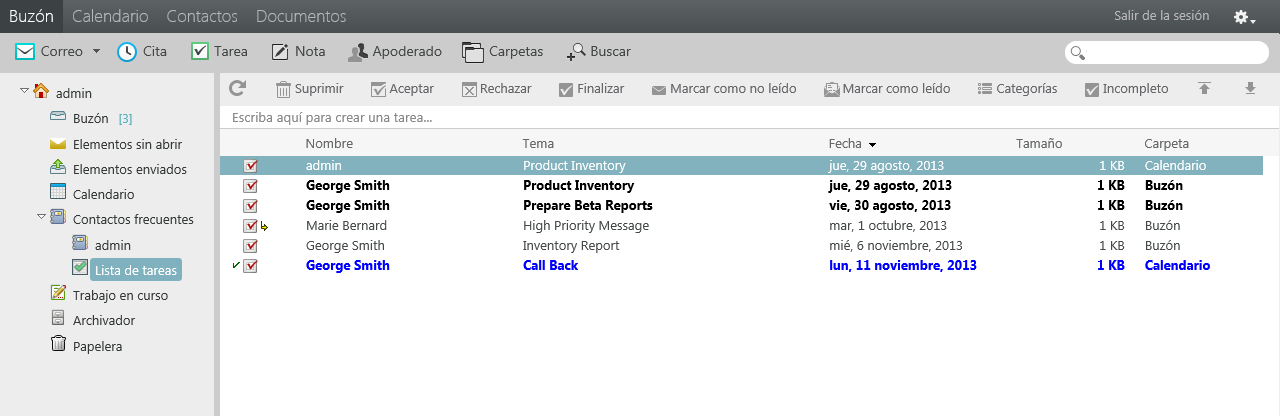Click the move-to-top arrow icon
Viewport: 1280px width, 416px height.
coord(1205,89)
